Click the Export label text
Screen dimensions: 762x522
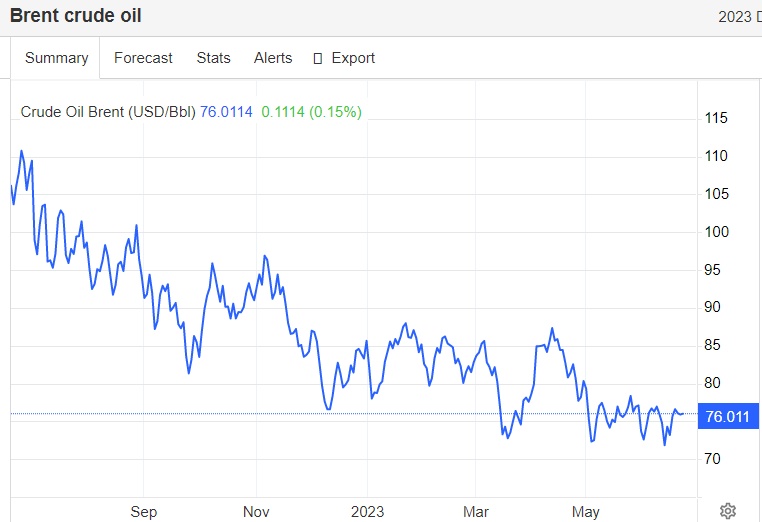coord(353,58)
